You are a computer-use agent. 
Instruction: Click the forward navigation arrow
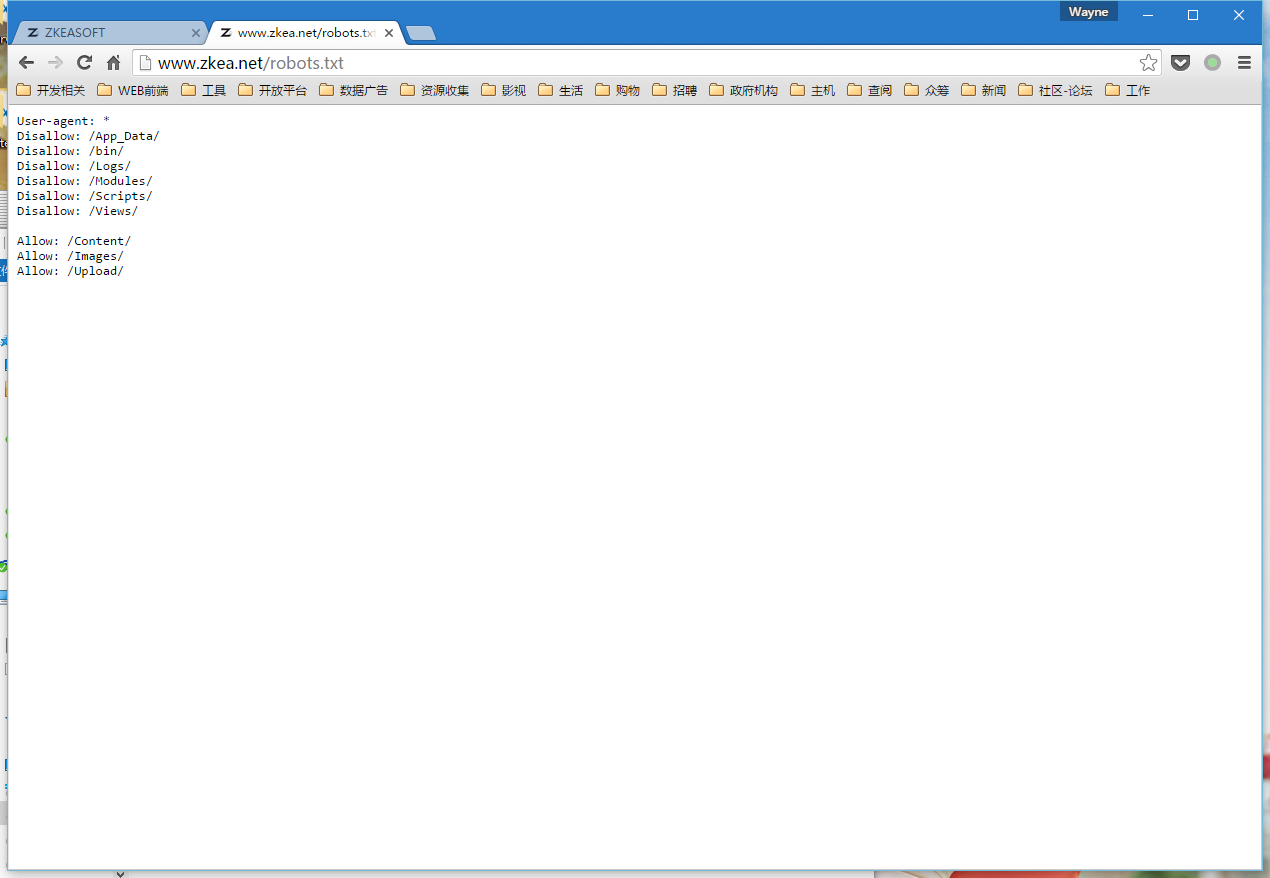point(55,62)
